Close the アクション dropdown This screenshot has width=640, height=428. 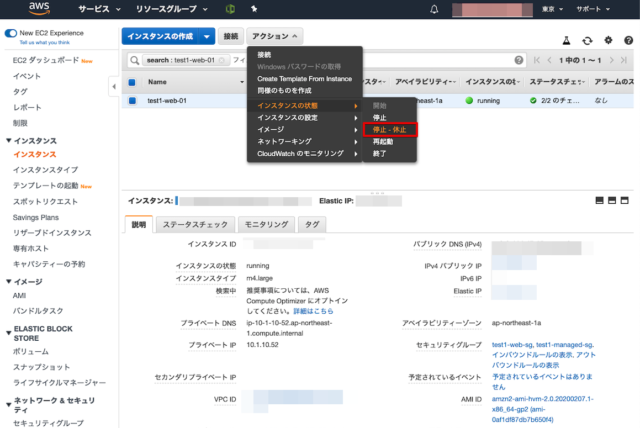pyautogui.click(x=274, y=36)
